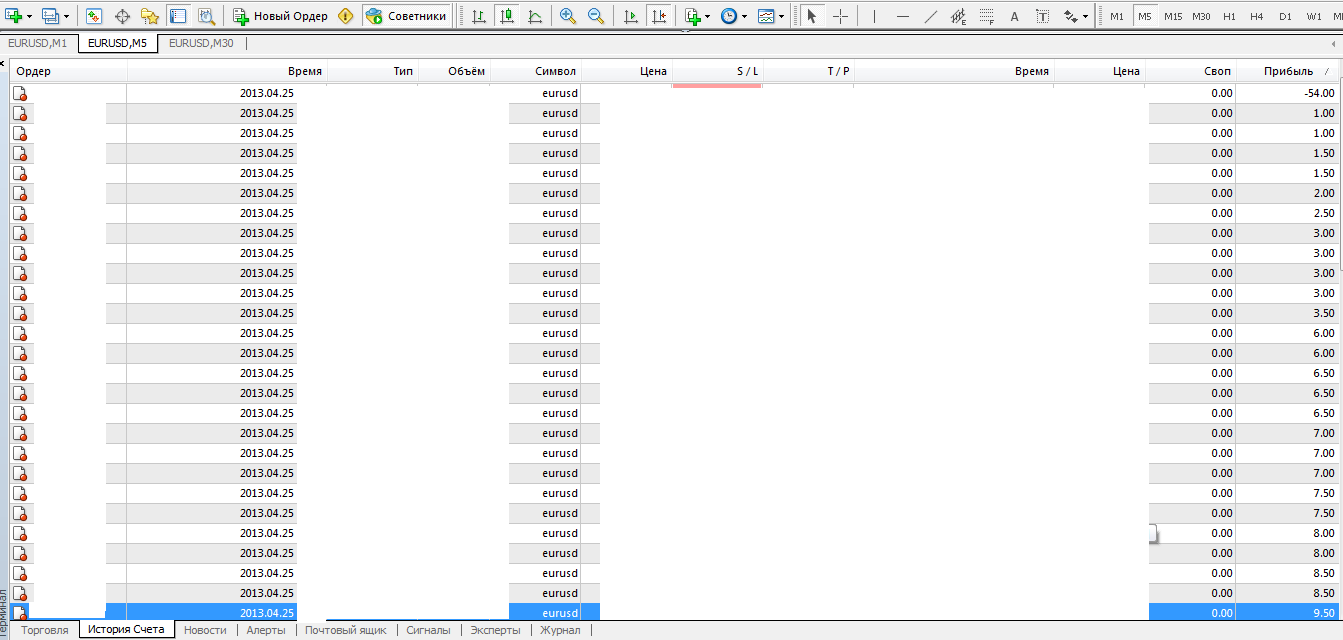
Task: Set timeframe to H4
Action: click(1257, 16)
